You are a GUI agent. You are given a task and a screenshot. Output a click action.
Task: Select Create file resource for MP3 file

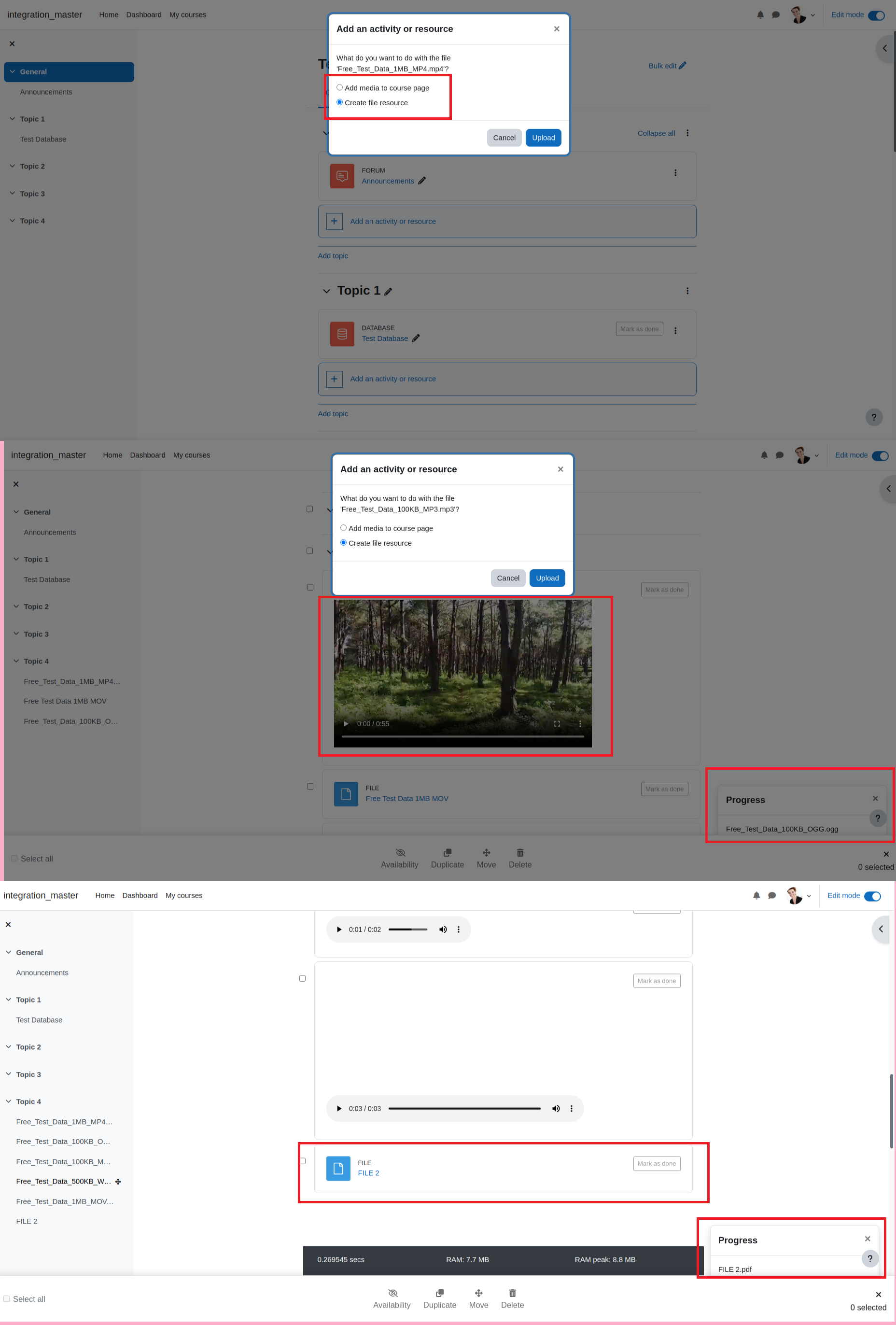[344, 543]
